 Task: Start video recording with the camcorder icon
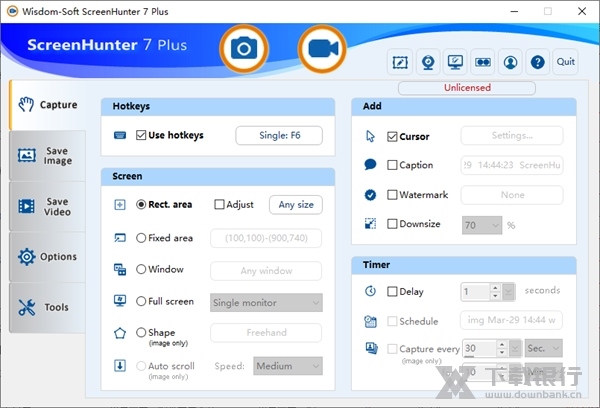coord(322,48)
